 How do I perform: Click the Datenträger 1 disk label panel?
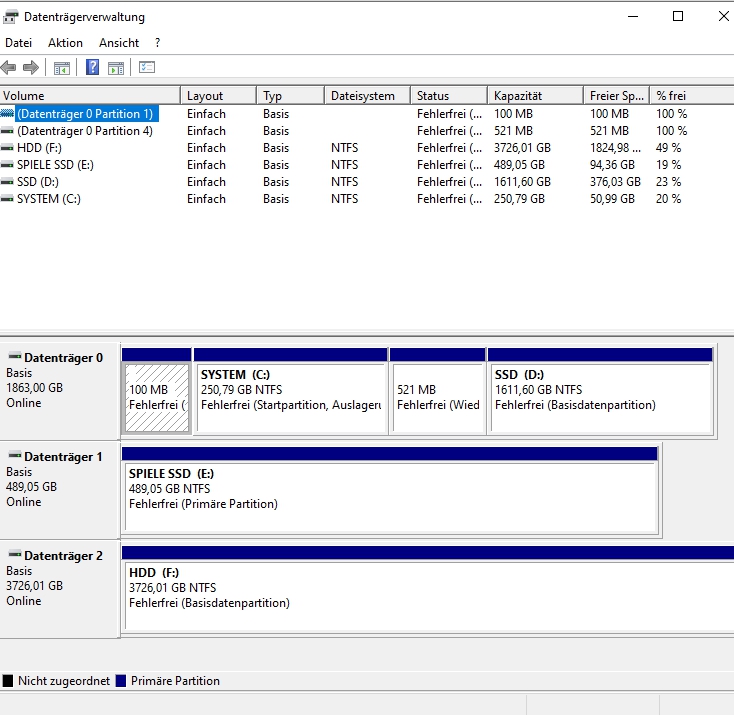click(x=60, y=490)
